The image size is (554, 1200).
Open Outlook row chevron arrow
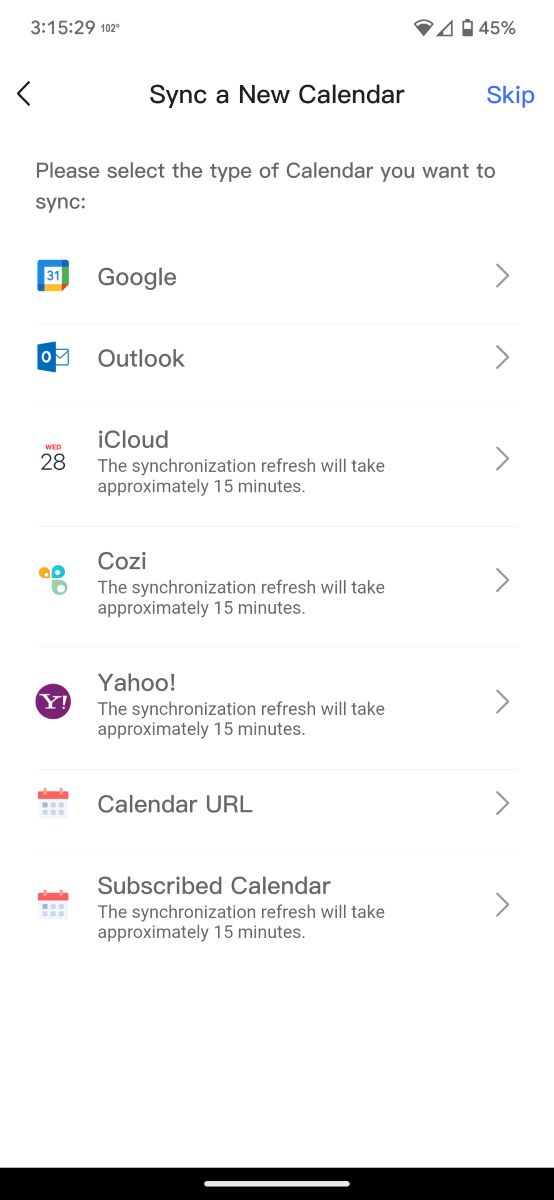[x=502, y=357]
